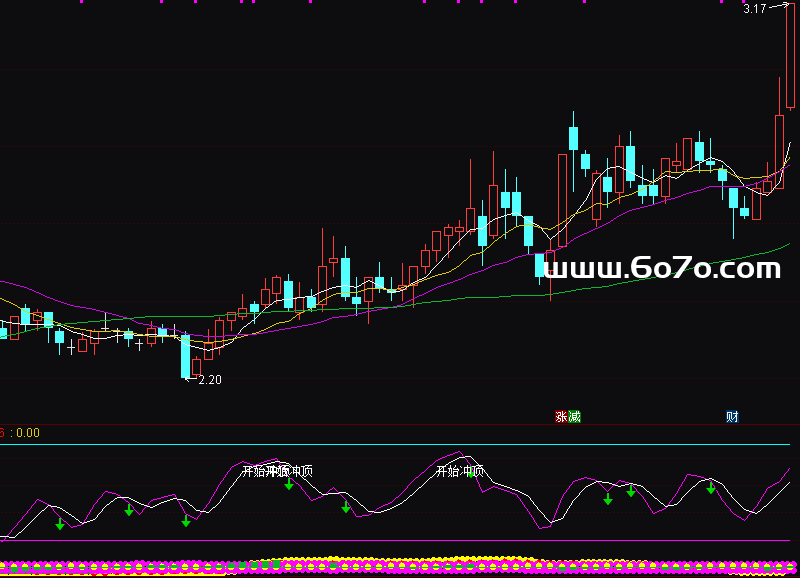Screen dimensions: 800x578
Task: Click the overlapping 开始冲顶 label on left
Action: pos(277,471)
